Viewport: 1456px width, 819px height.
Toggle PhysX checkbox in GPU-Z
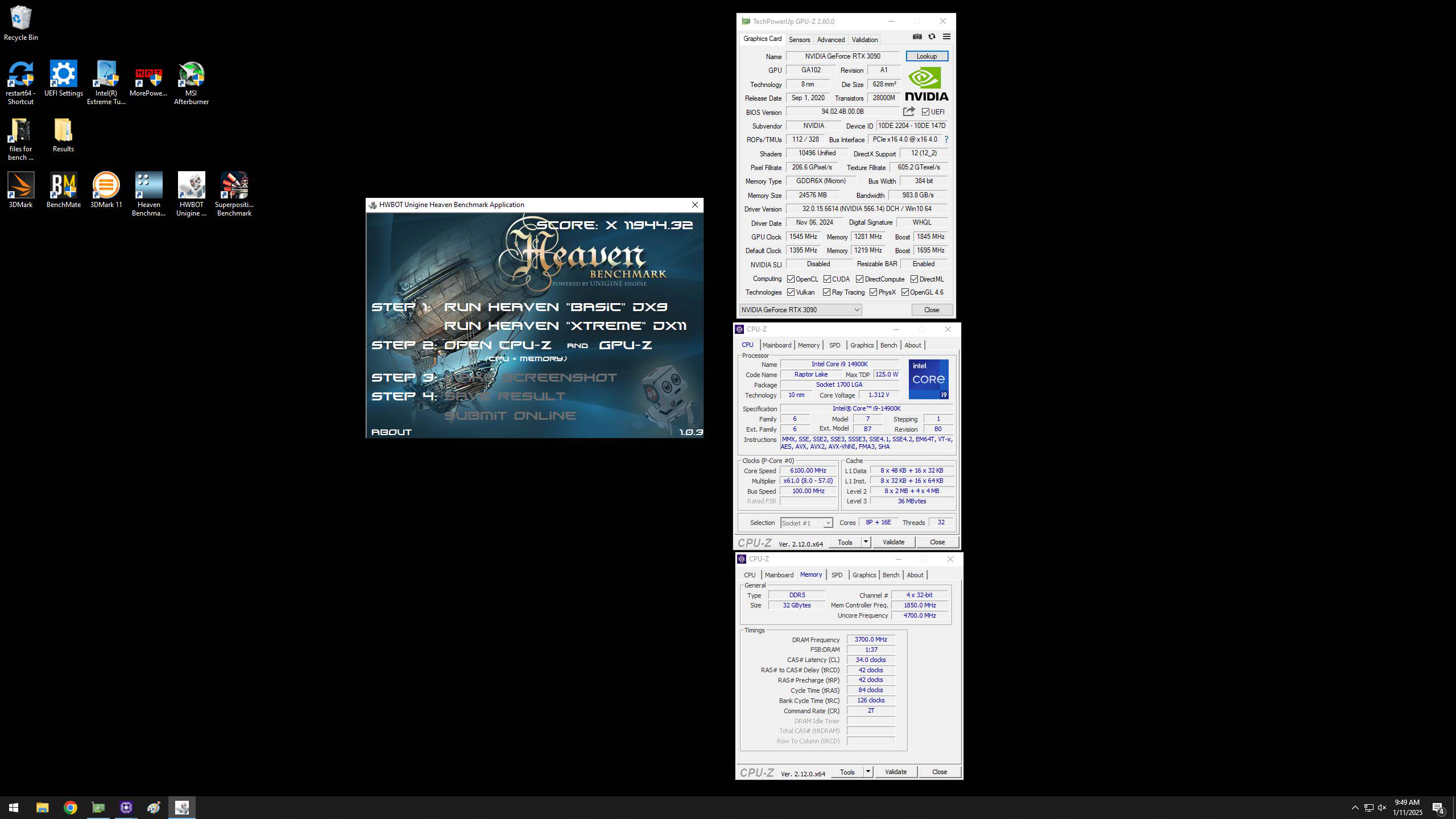(873, 292)
